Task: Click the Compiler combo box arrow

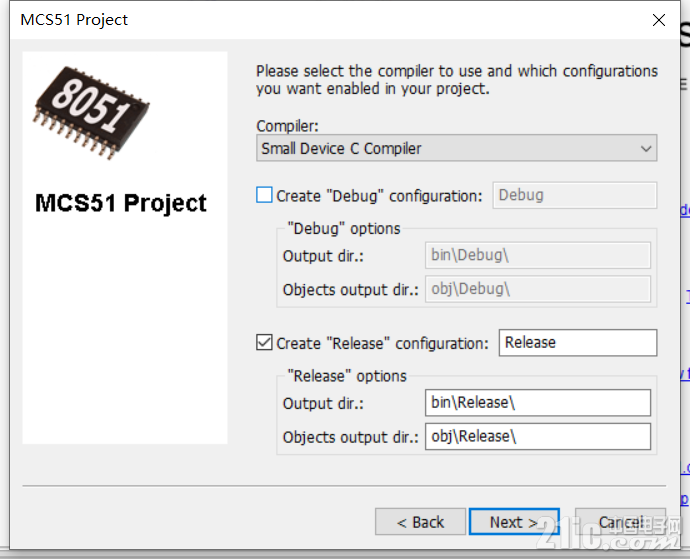Action: (x=646, y=149)
